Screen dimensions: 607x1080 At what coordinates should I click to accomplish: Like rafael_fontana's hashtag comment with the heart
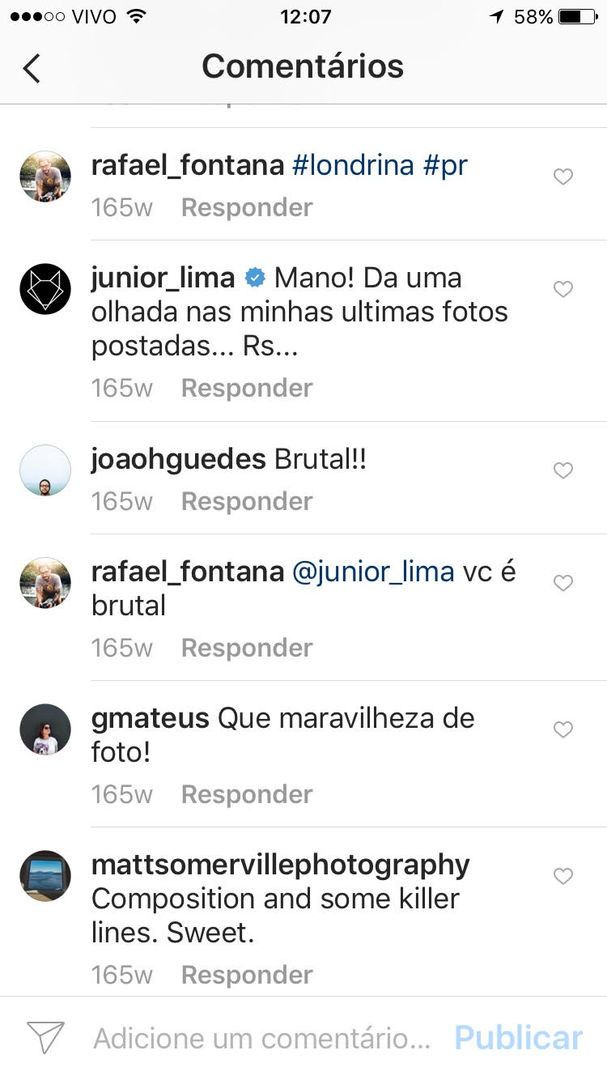[562, 176]
